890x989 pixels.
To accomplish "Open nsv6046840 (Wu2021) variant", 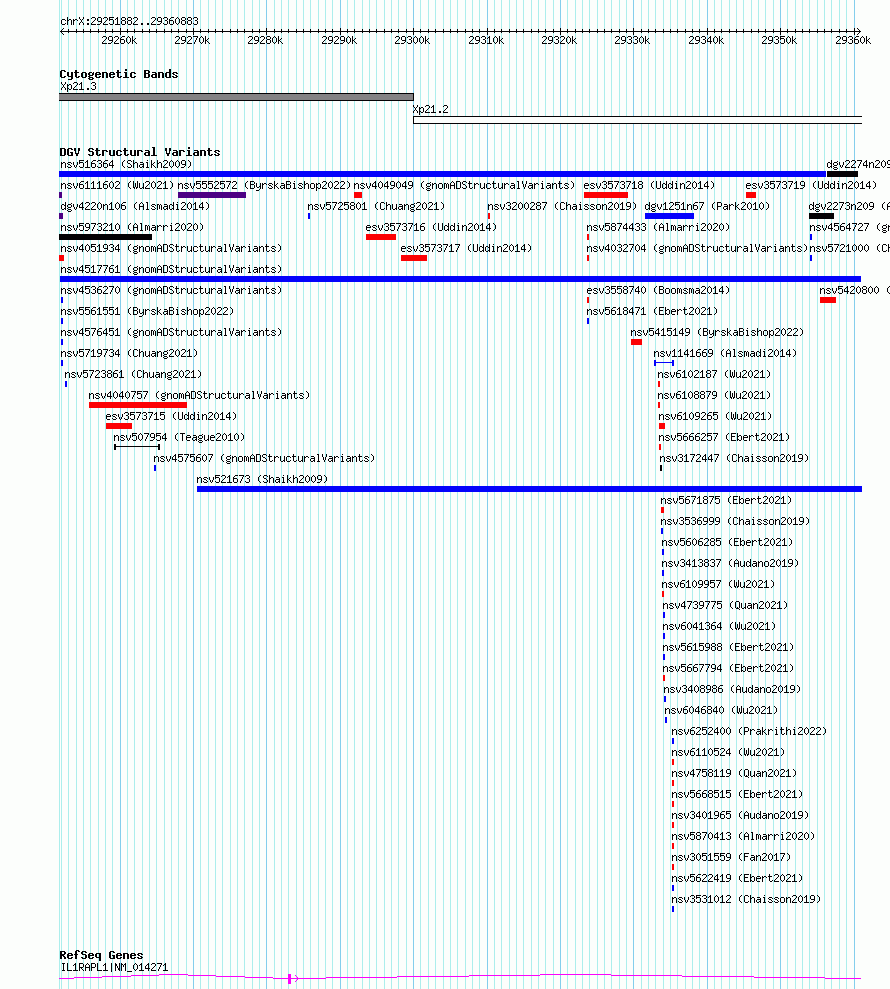I will tap(721, 710).
